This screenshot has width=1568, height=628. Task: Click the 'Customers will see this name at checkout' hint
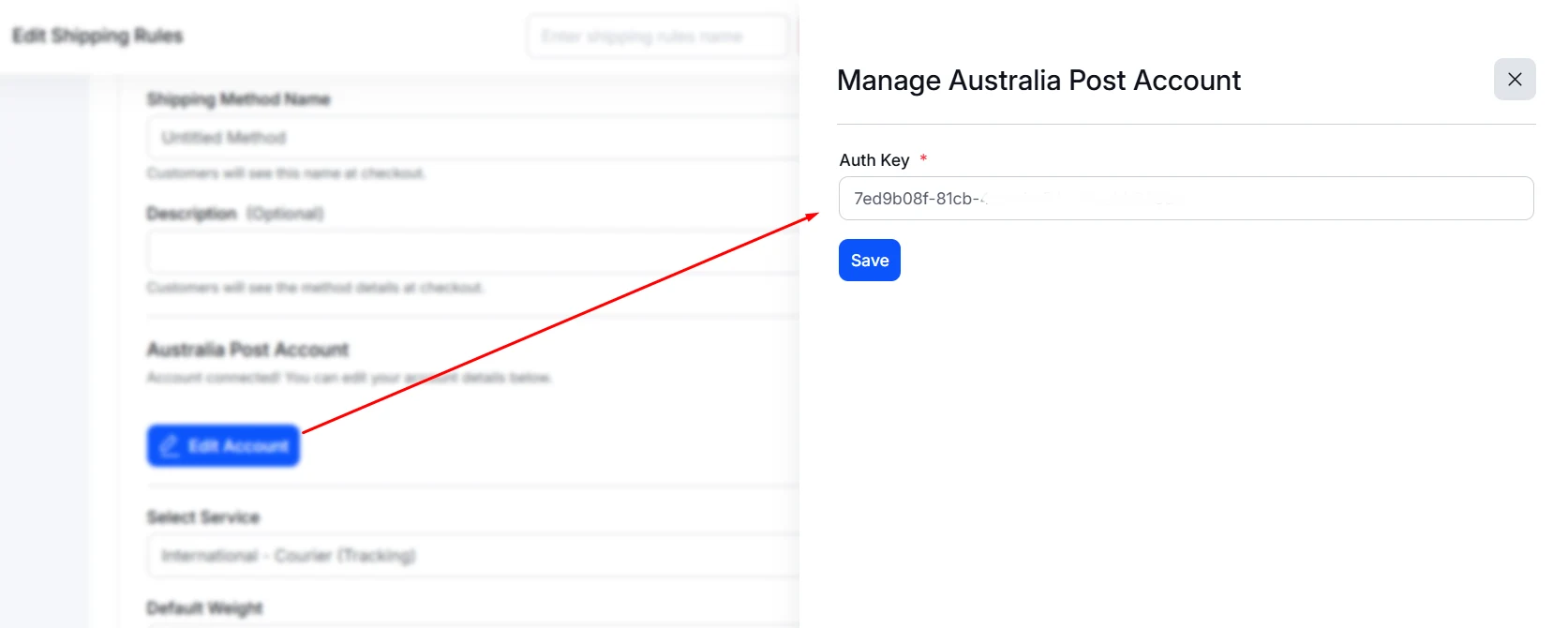tap(286, 173)
